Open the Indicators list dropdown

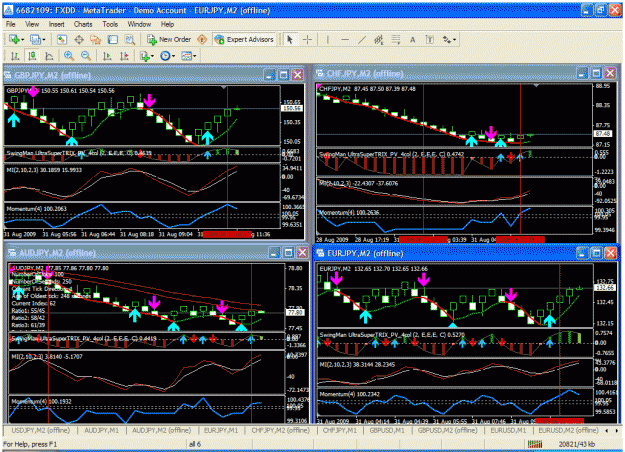click(147, 56)
